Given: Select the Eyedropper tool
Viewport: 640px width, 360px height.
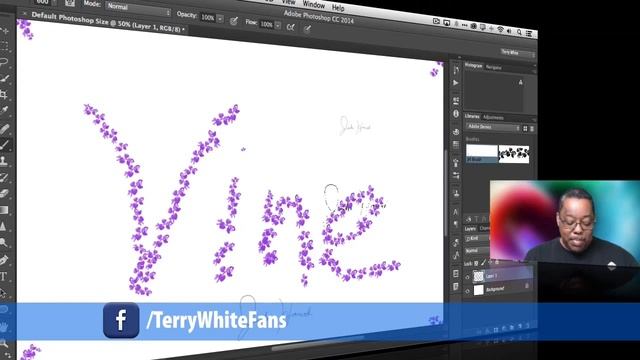Looking at the screenshot, I should 4,111.
